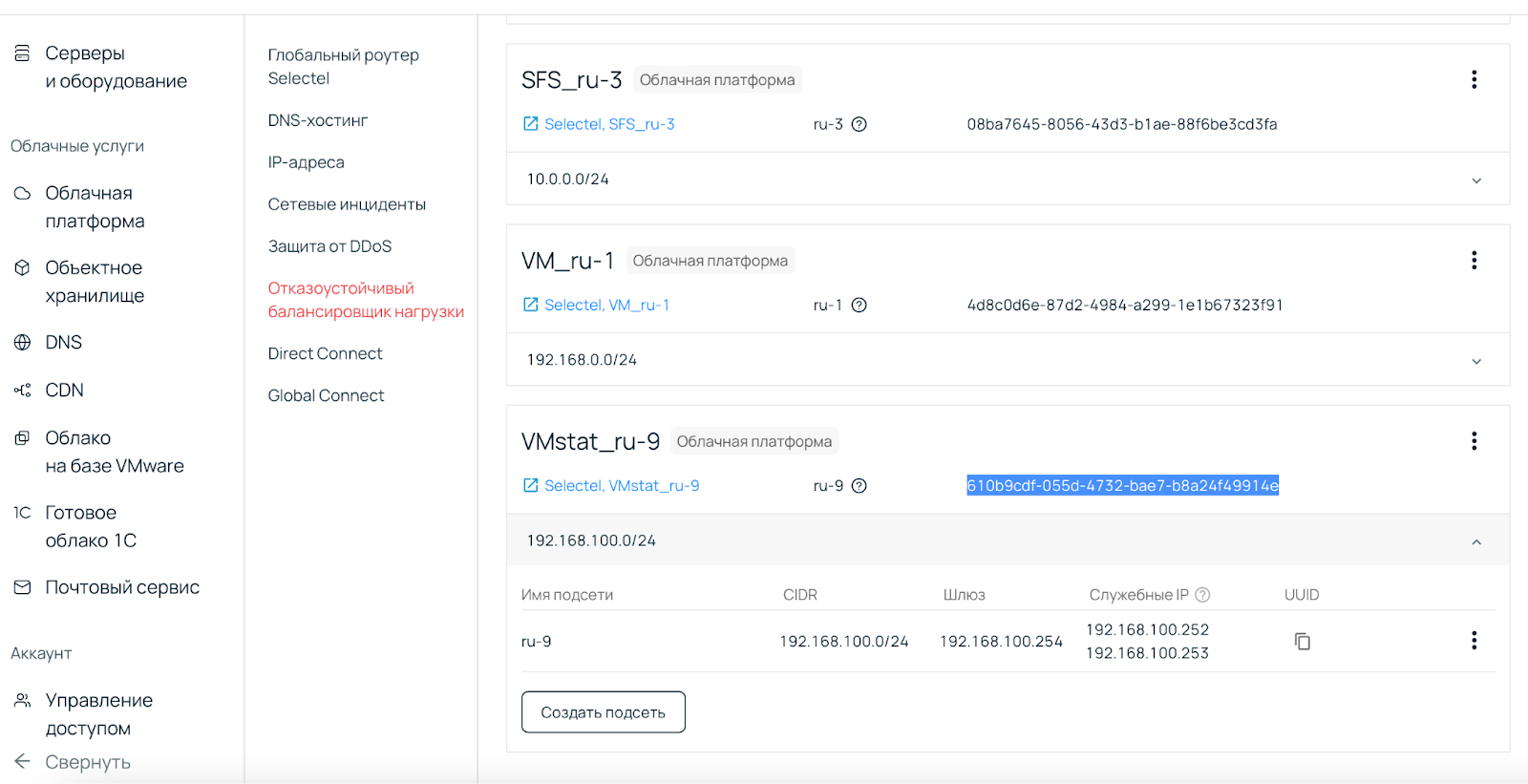Open CDN section in the sidebar
The width and height of the screenshot is (1528, 784).
pos(64,390)
